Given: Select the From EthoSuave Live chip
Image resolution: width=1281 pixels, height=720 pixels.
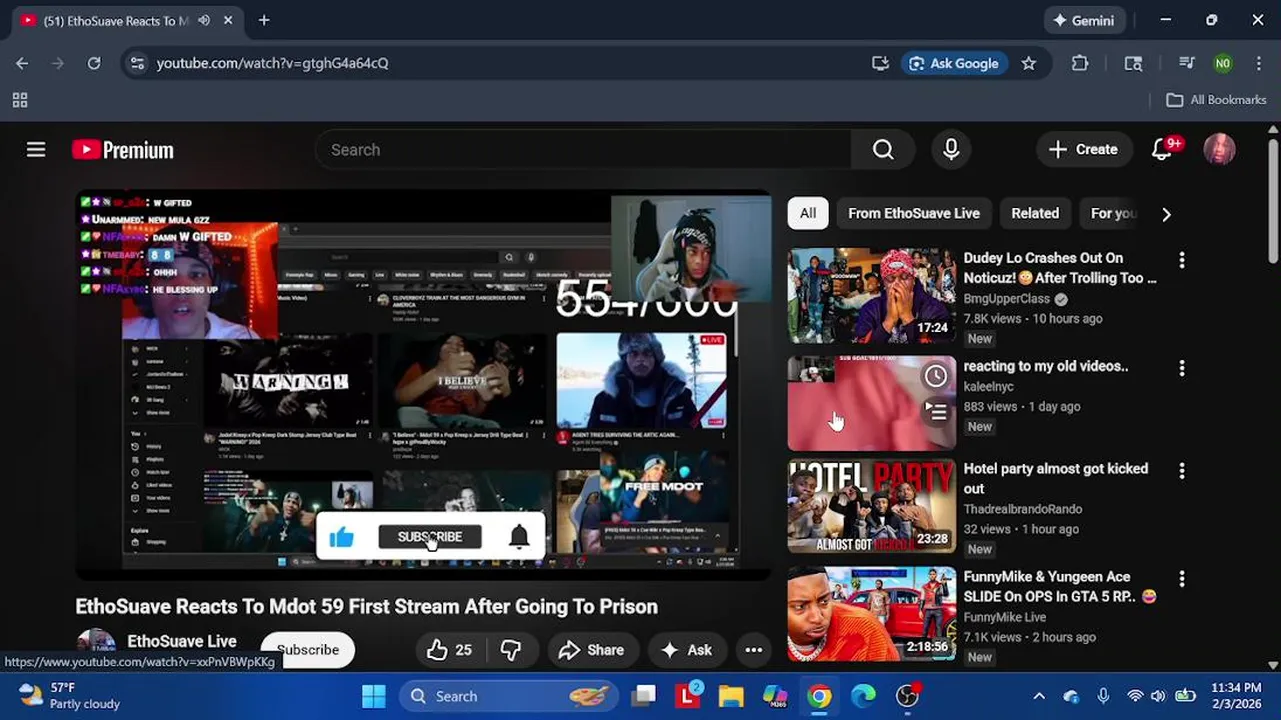Looking at the screenshot, I should tap(914, 213).
